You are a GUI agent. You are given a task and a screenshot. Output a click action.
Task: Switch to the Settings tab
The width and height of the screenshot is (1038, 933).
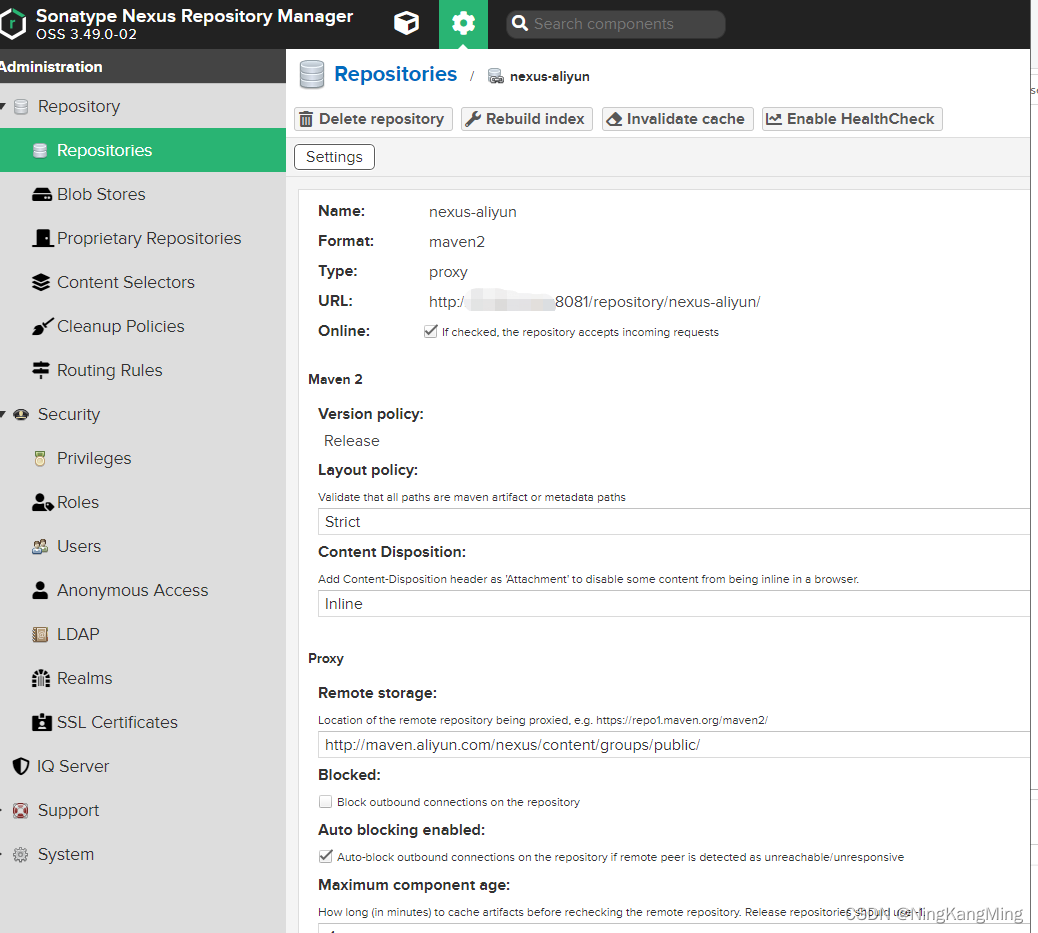tap(334, 157)
